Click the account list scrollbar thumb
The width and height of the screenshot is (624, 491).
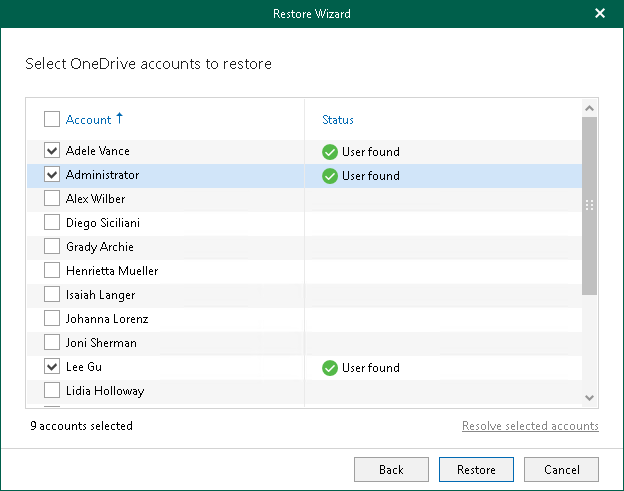pyautogui.click(x=589, y=205)
